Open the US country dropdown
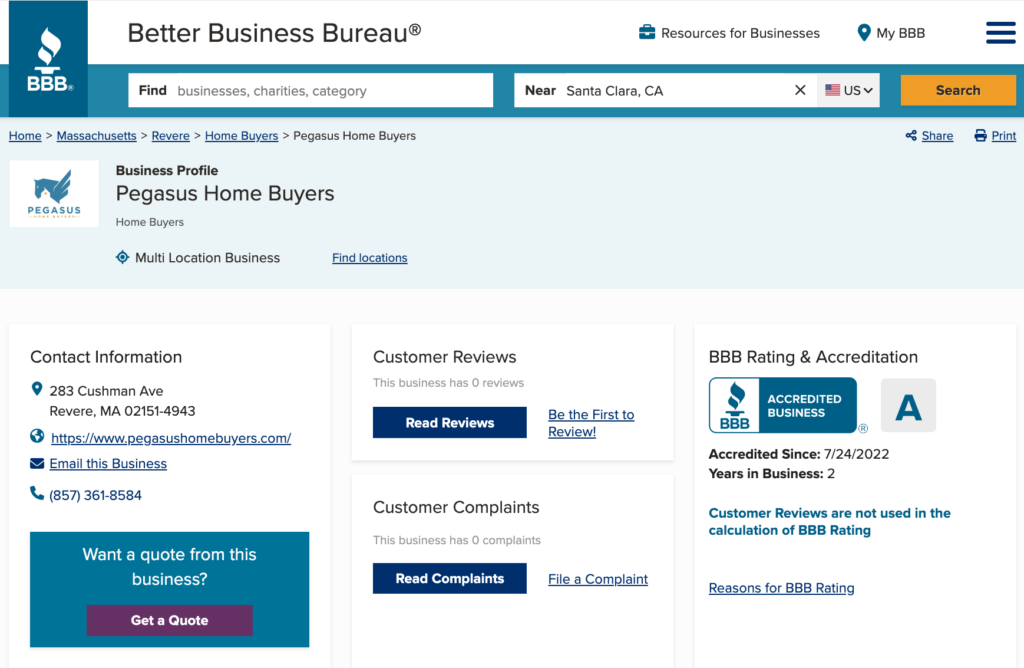 (x=848, y=90)
